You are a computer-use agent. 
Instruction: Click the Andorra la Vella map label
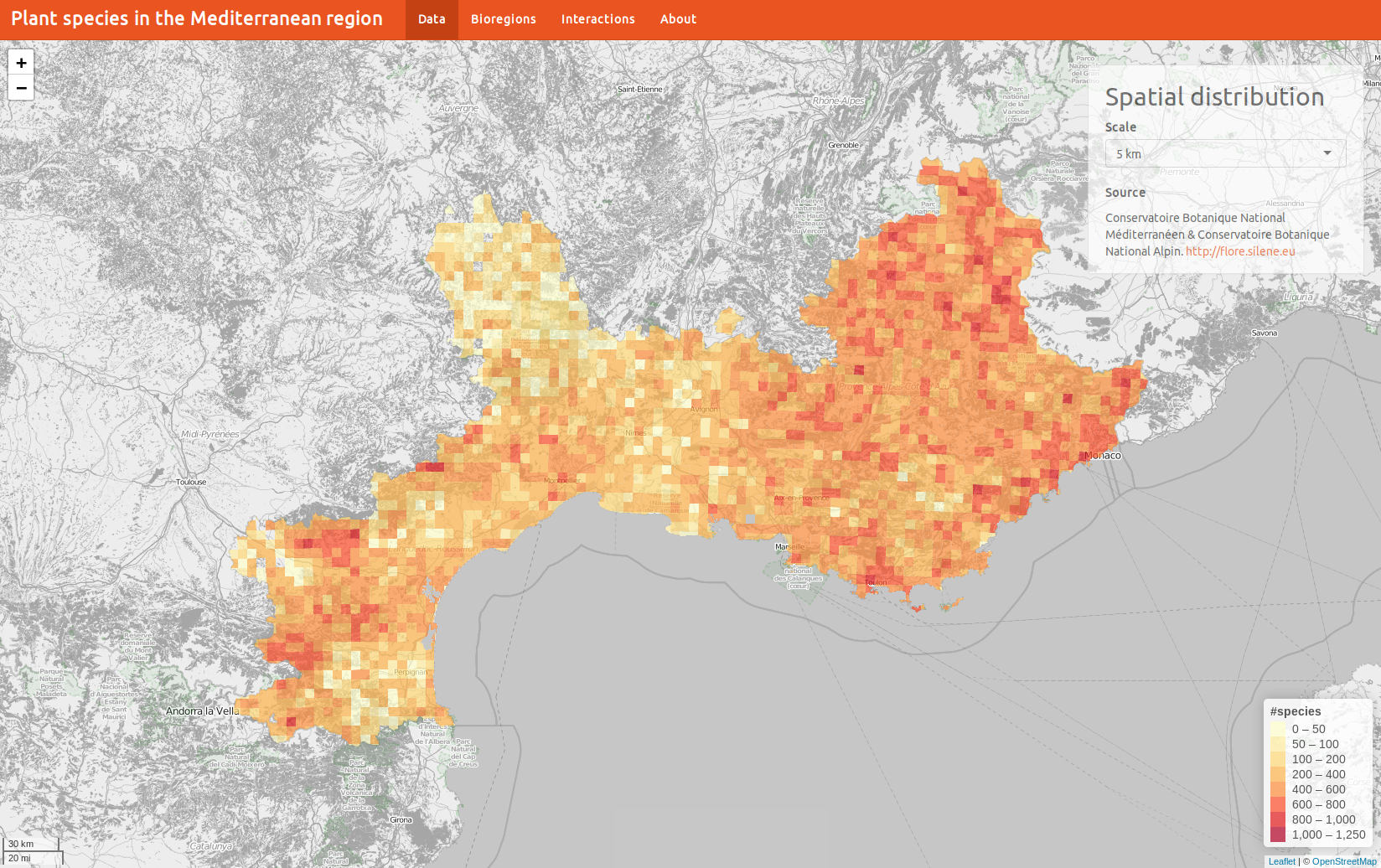(x=203, y=711)
